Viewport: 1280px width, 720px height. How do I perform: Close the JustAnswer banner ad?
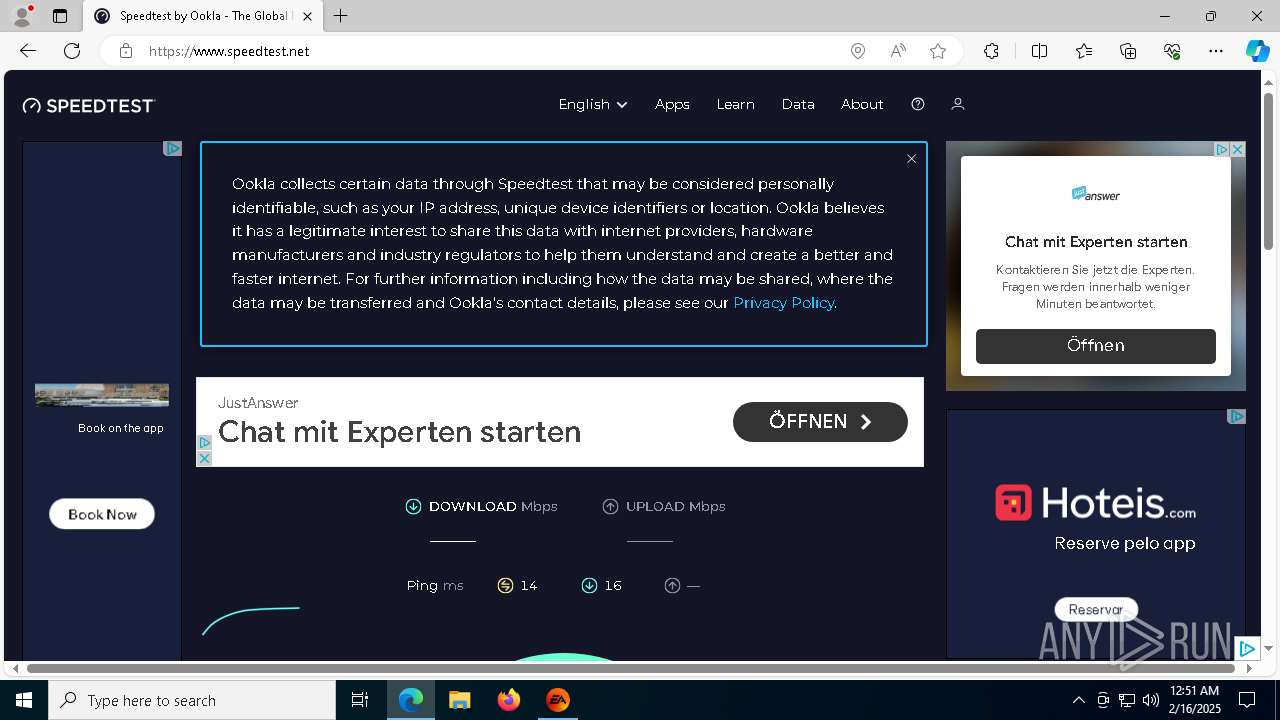coord(204,458)
